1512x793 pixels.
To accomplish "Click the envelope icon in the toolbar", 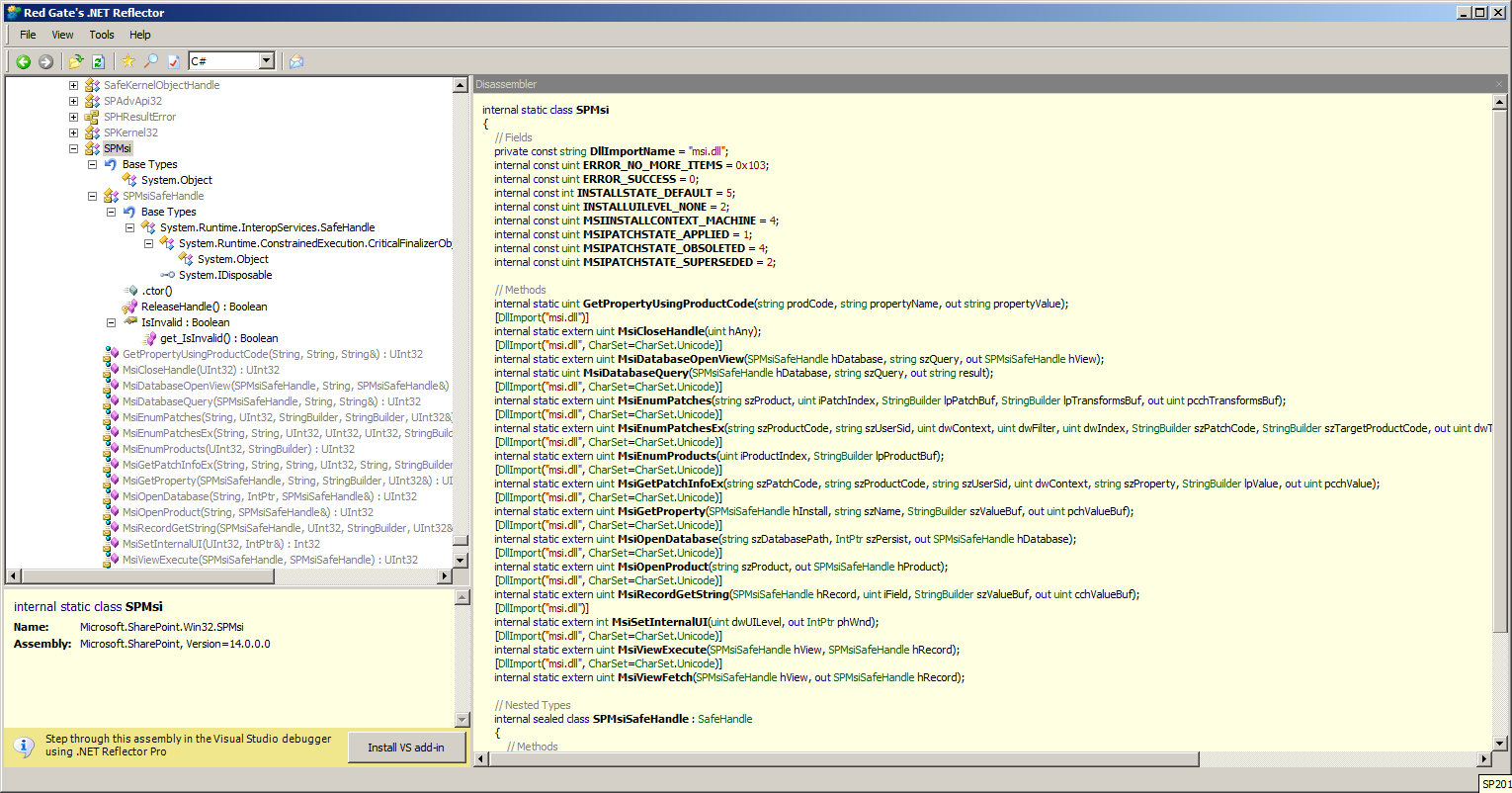I will point(295,61).
